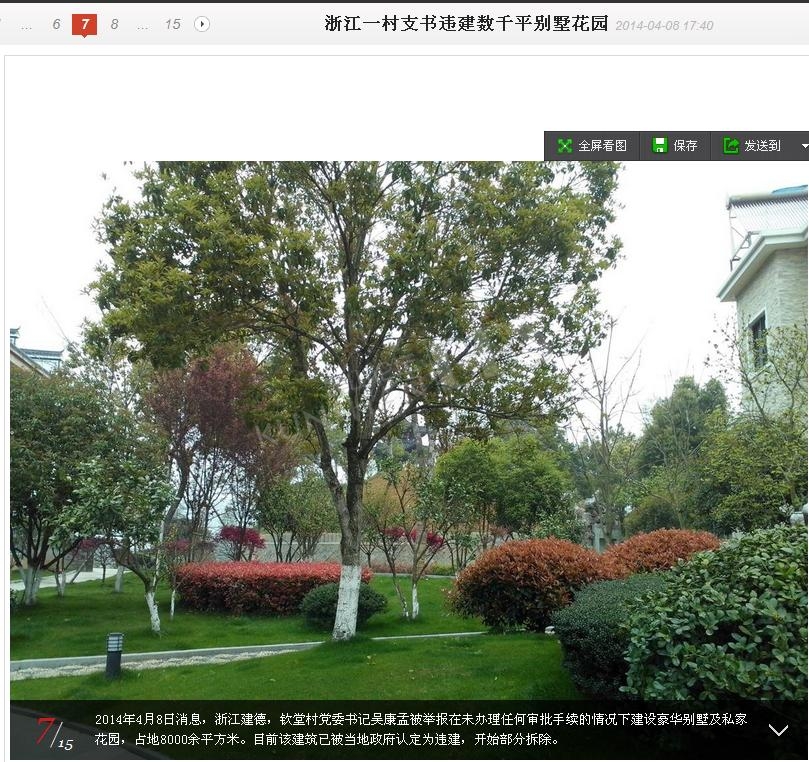Image resolution: width=809 pixels, height=762 pixels.
Task: Jump to page 8 of the gallery
Action: tap(115, 24)
